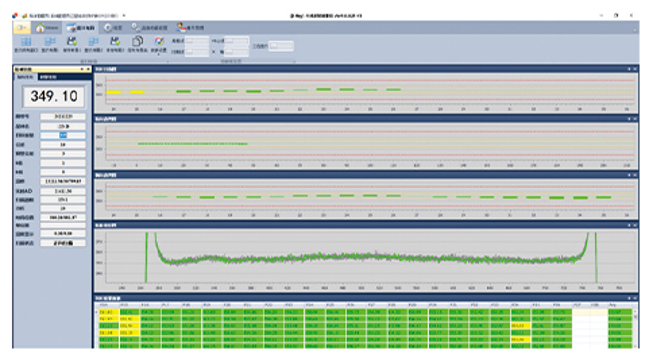Pin the left measurement info panel
This screenshot has width=653, height=363.
click(x=82, y=69)
